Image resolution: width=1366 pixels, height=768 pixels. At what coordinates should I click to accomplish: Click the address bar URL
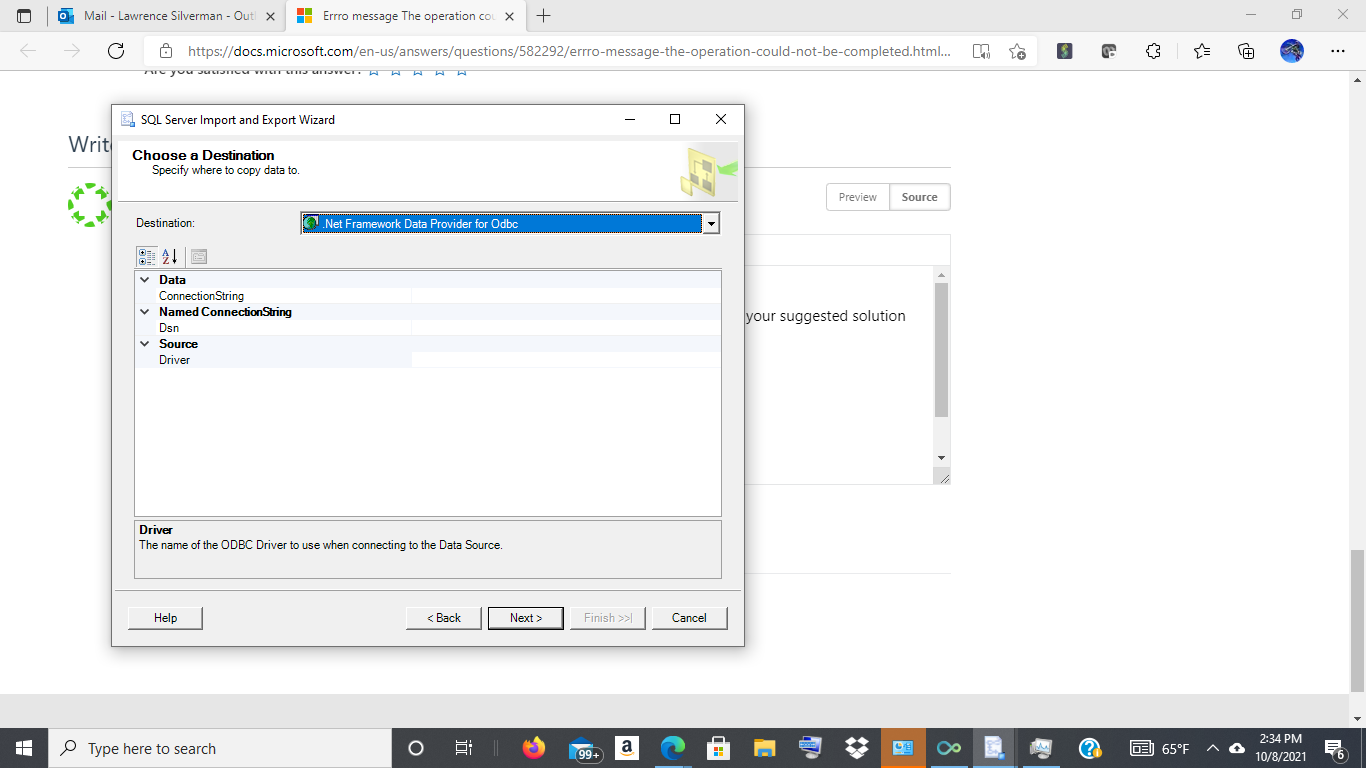click(569, 51)
